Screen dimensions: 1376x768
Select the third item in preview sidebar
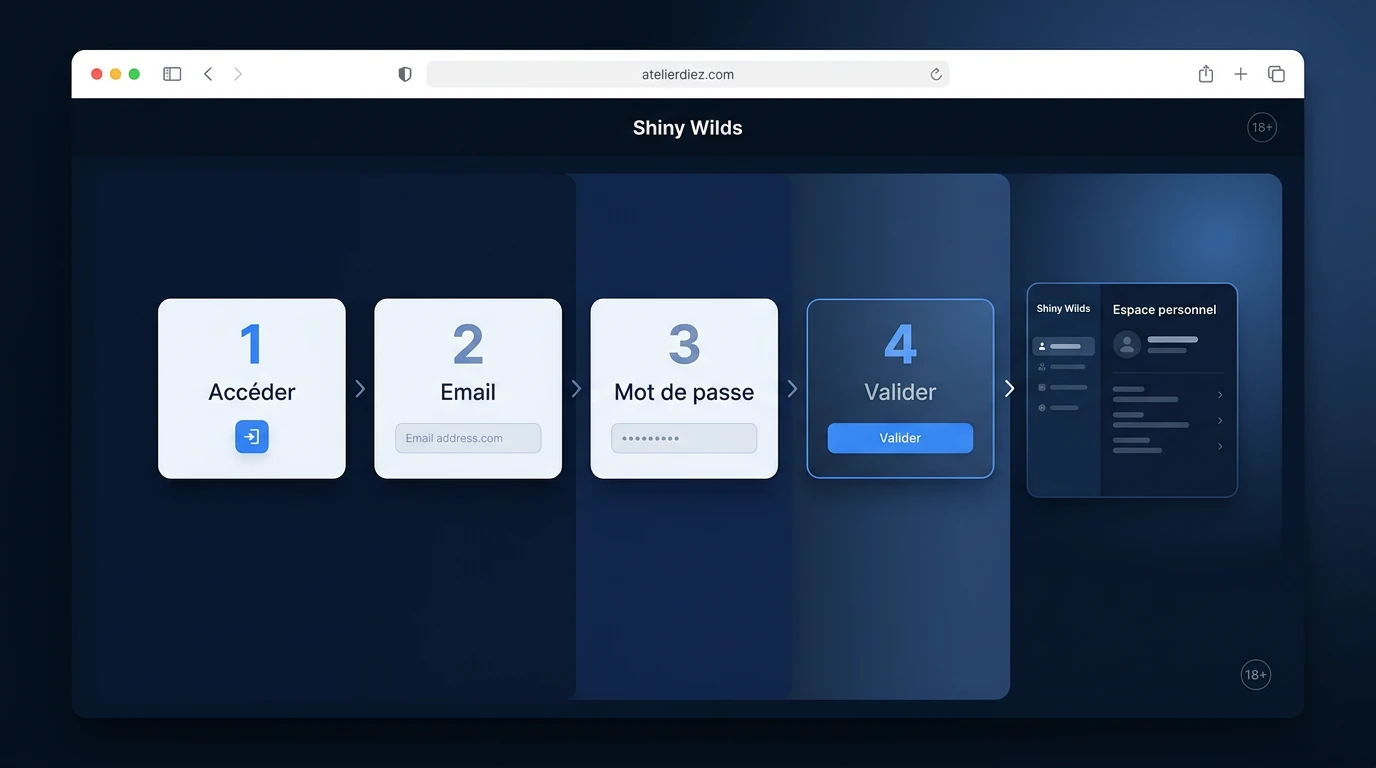(x=1063, y=387)
